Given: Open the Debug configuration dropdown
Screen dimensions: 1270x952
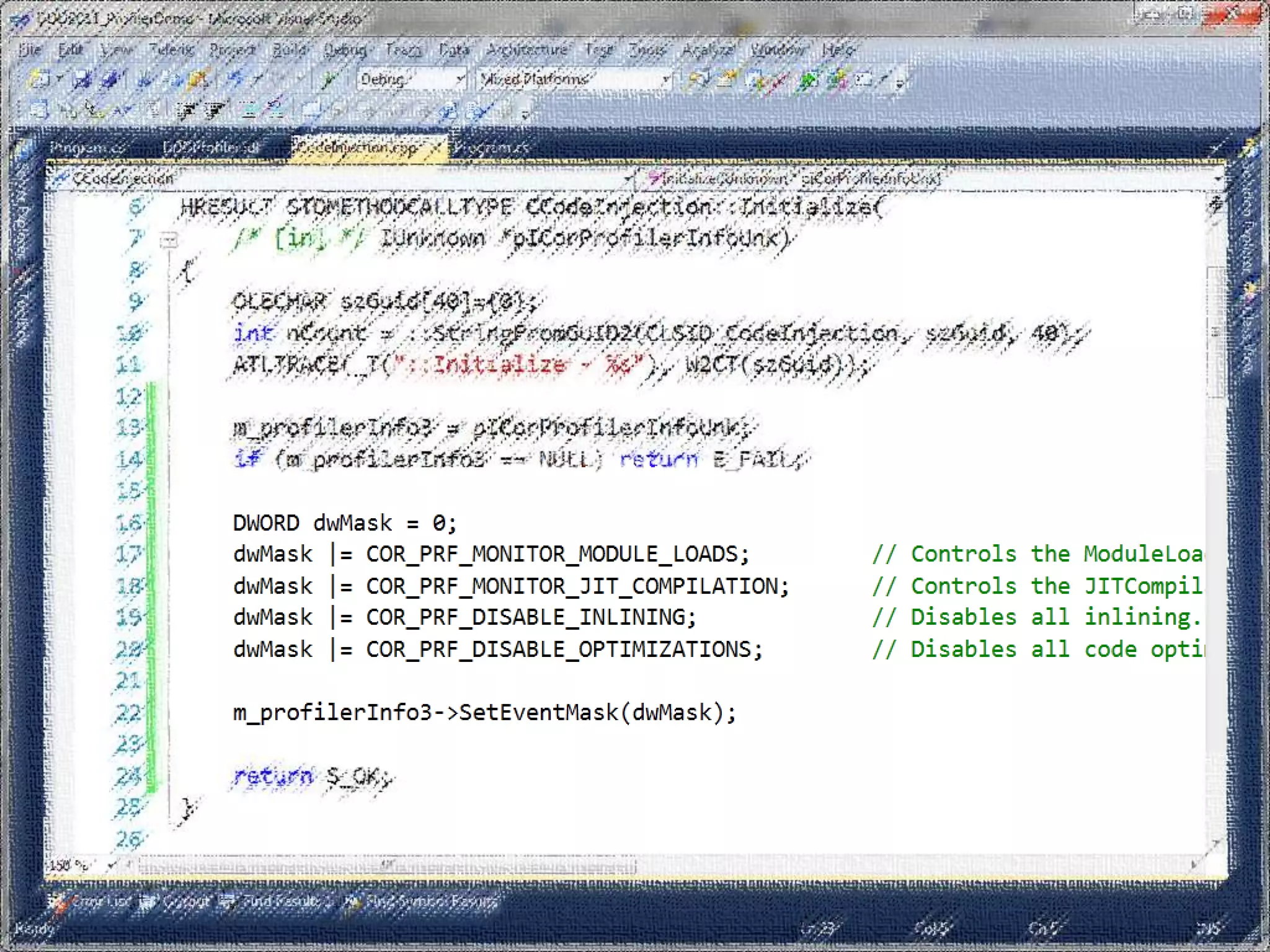Looking at the screenshot, I should pyautogui.click(x=460, y=79).
